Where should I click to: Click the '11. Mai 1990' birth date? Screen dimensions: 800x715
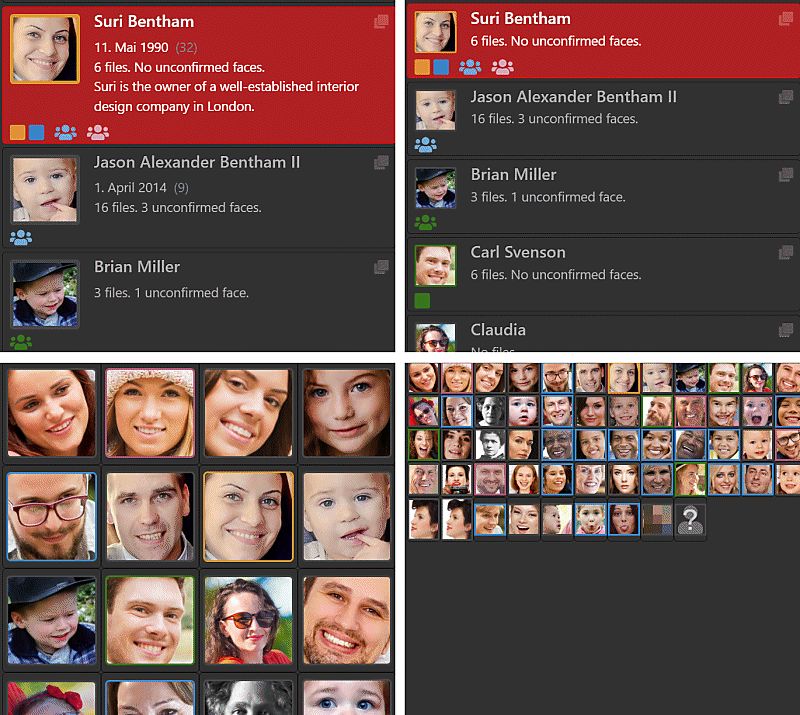pos(131,47)
